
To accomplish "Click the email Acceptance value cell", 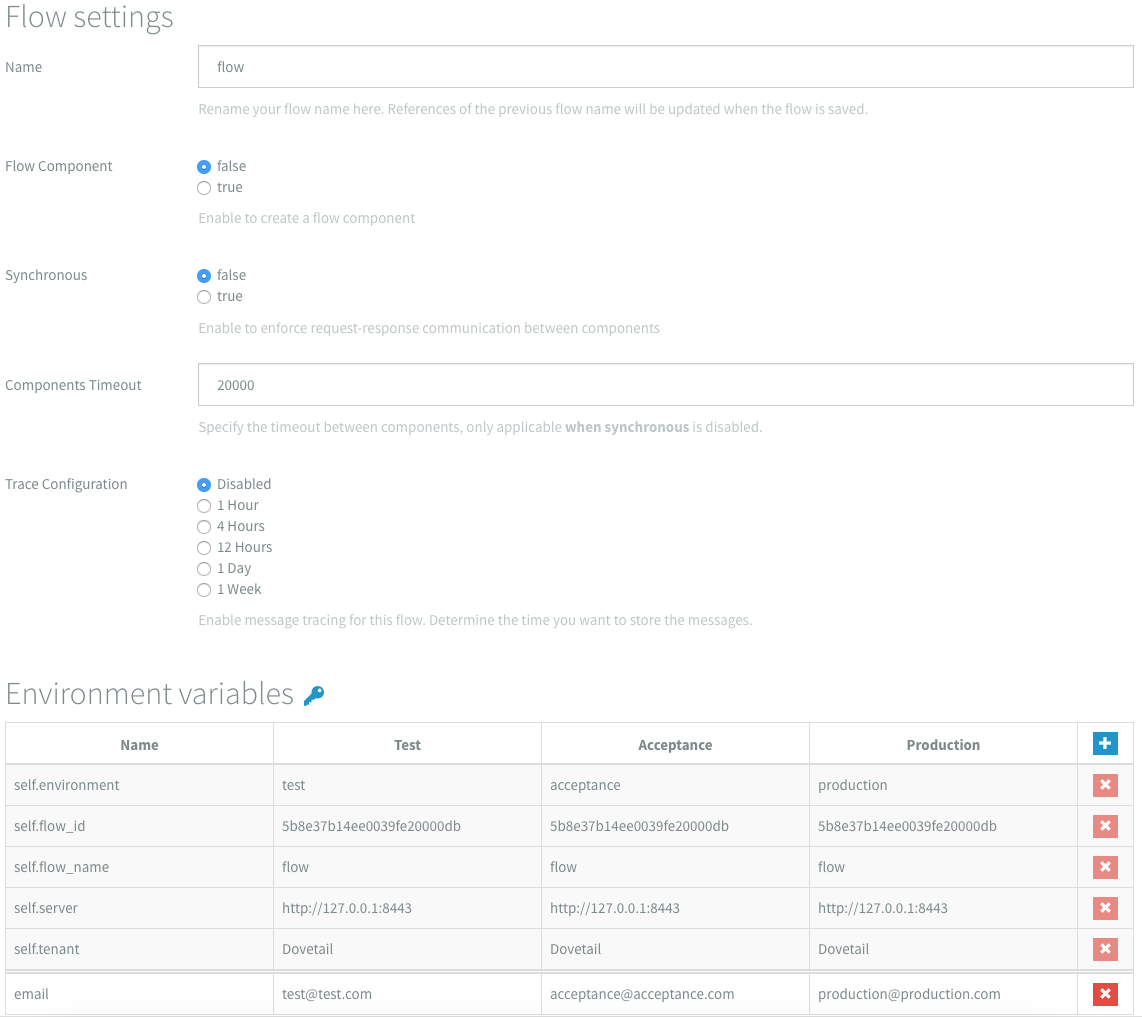I will pyautogui.click(x=675, y=994).
